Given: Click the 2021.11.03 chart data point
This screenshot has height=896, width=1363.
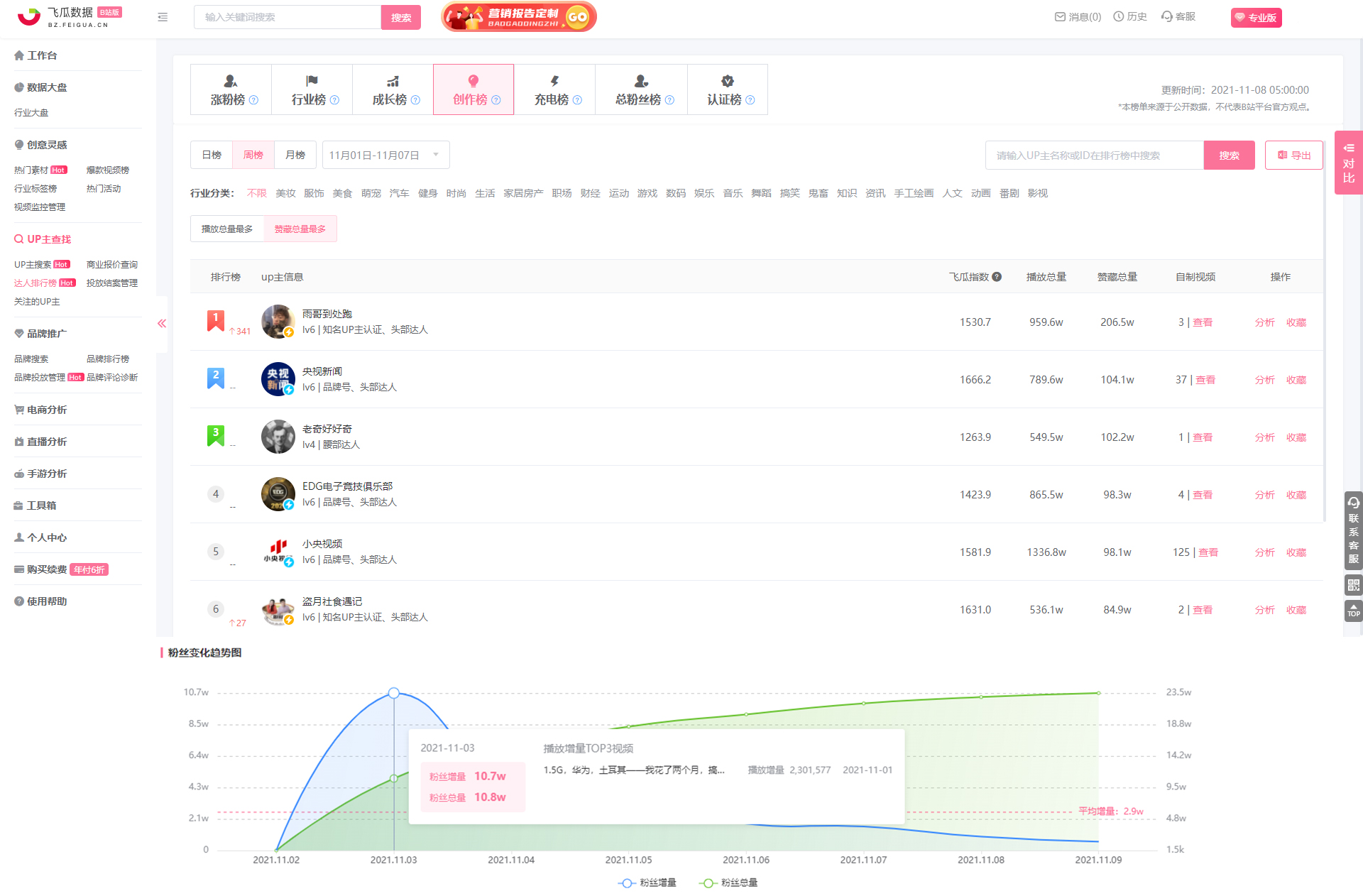Looking at the screenshot, I should coord(394,693).
